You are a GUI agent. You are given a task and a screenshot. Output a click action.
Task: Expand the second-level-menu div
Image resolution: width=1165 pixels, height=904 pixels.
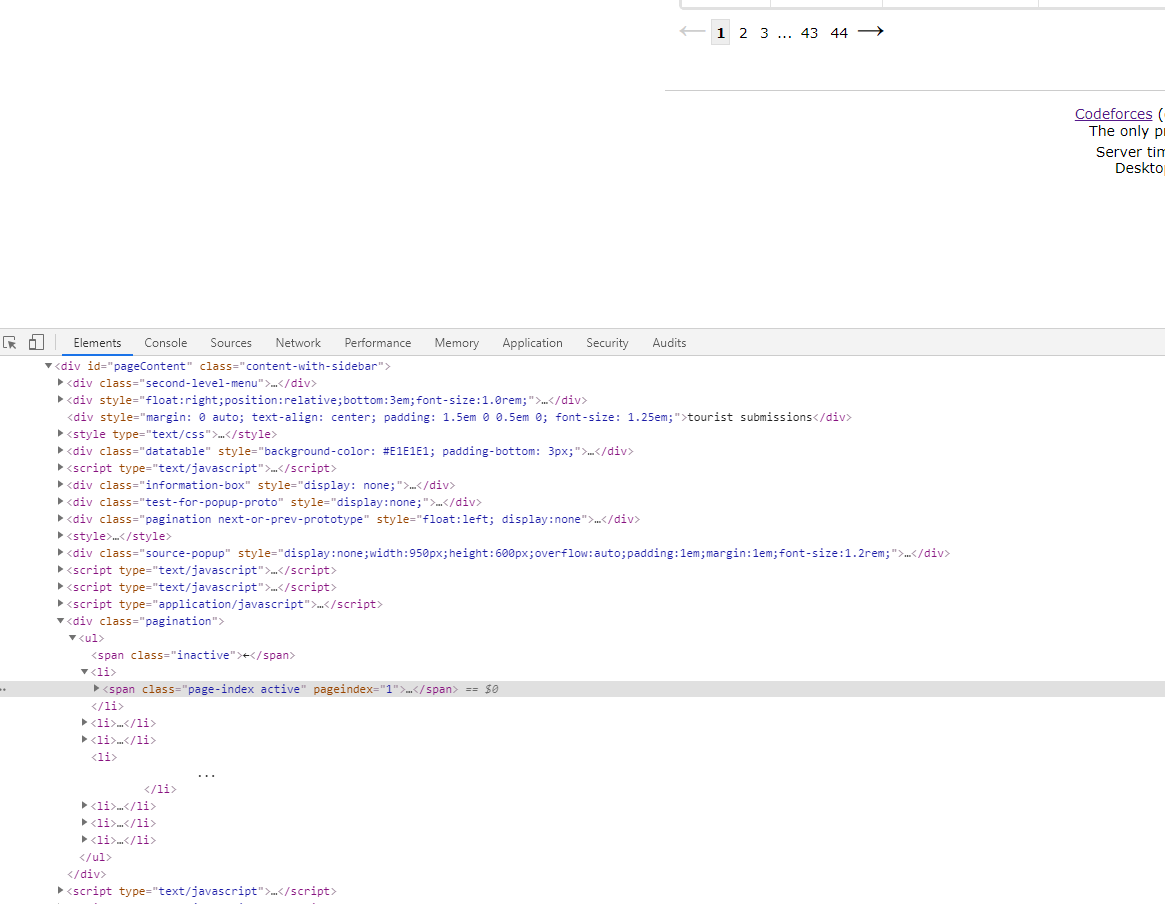pos(60,382)
